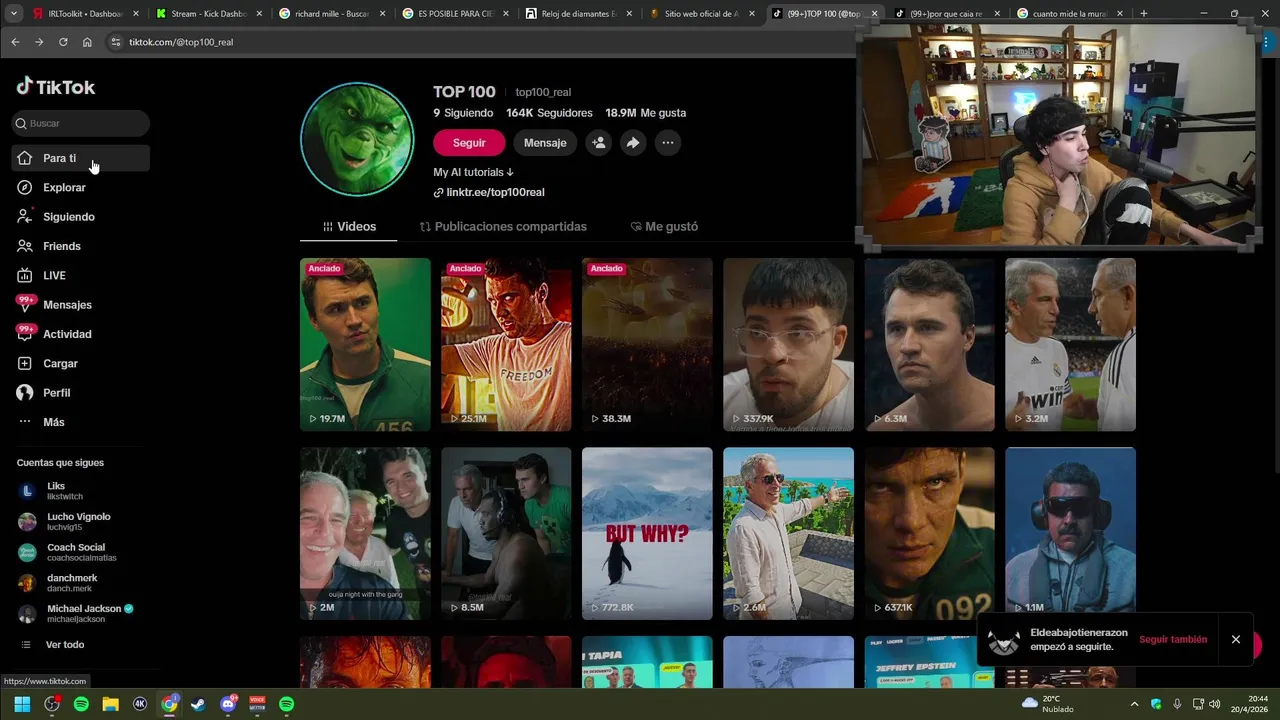The width and height of the screenshot is (1280, 720).
Task: Open followed account Liks
Action: (x=80, y=491)
